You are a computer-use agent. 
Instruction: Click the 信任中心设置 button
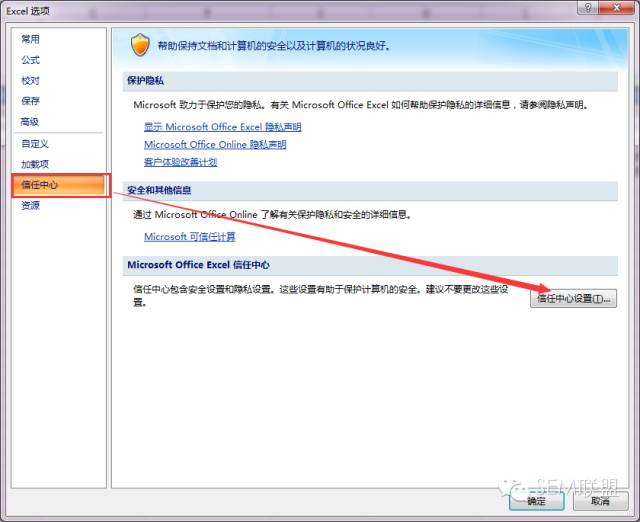pyautogui.click(x=573, y=298)
